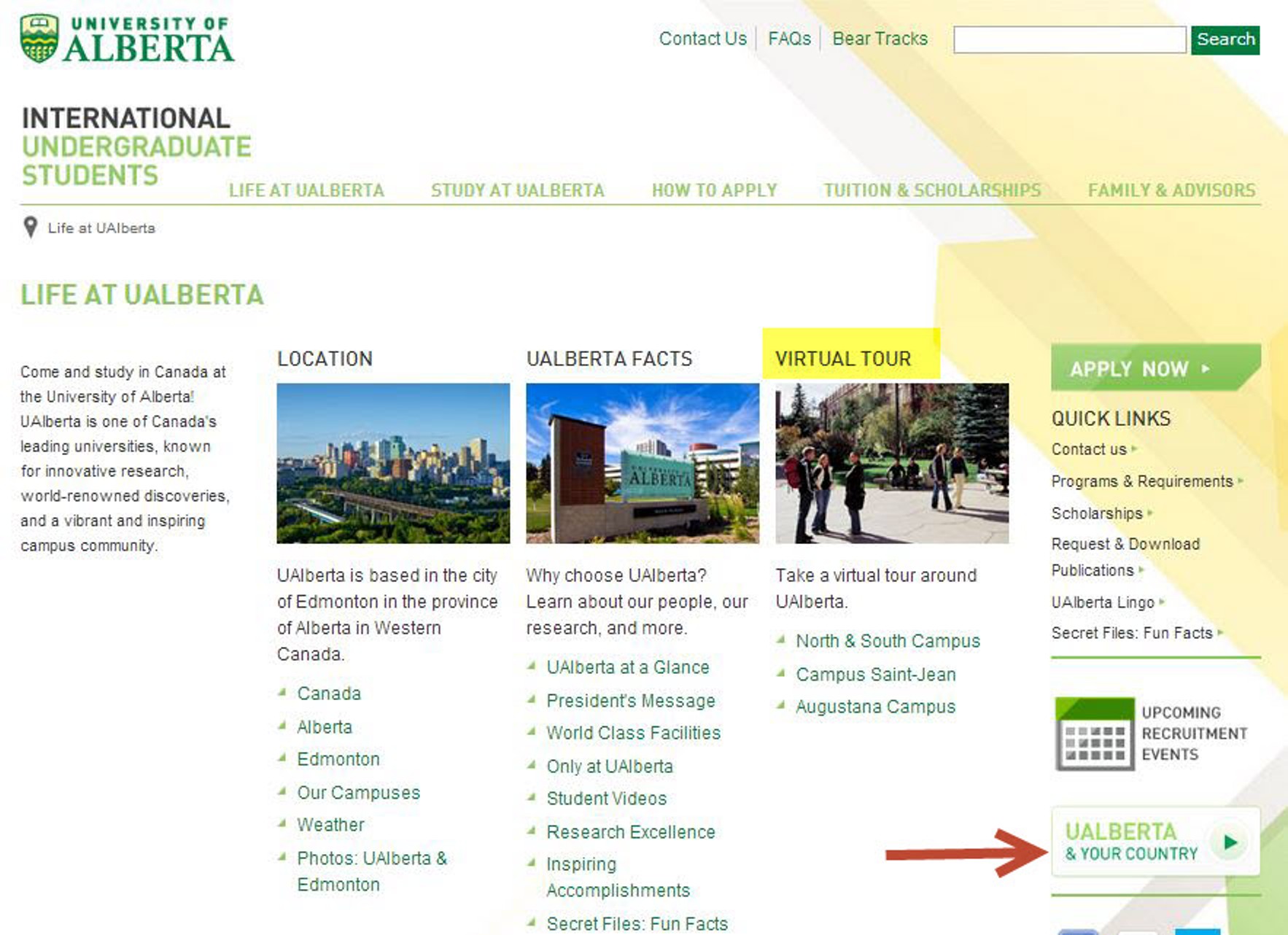1288x935 pixels.
Task: Open the Edmonton link under Location
Action: (x=338, y=759)
